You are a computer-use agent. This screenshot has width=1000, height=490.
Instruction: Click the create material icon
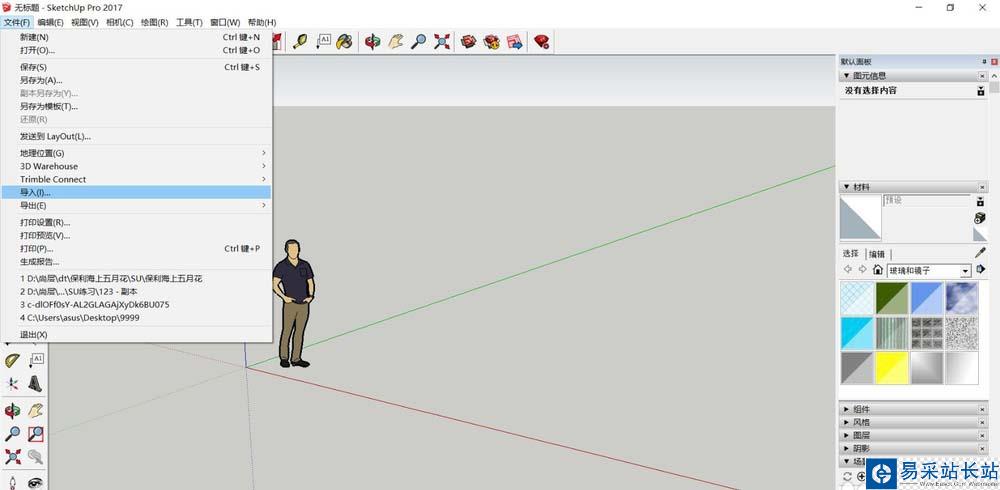pyautogui.click(x=980, y=218)
